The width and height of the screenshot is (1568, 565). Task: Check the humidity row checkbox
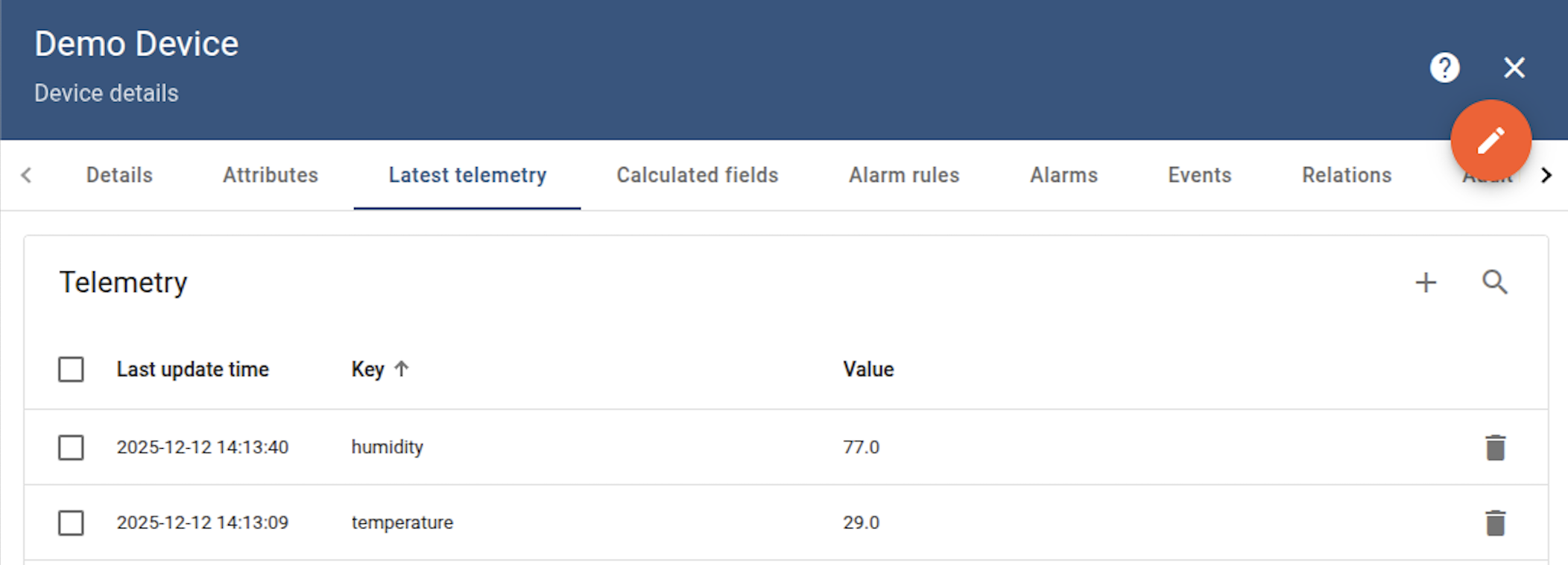71,448
